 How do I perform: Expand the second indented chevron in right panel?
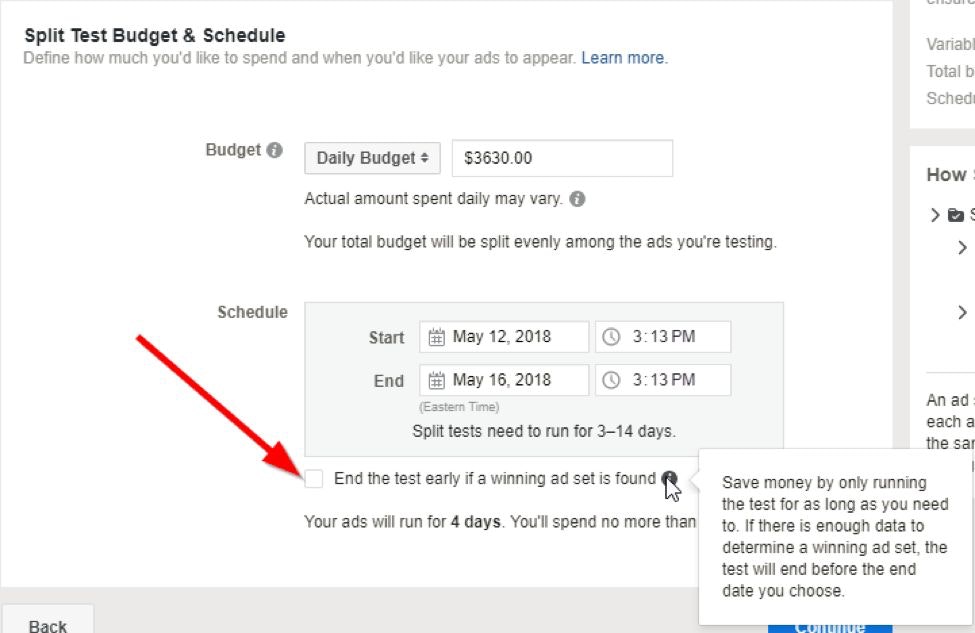coord(962,313)
